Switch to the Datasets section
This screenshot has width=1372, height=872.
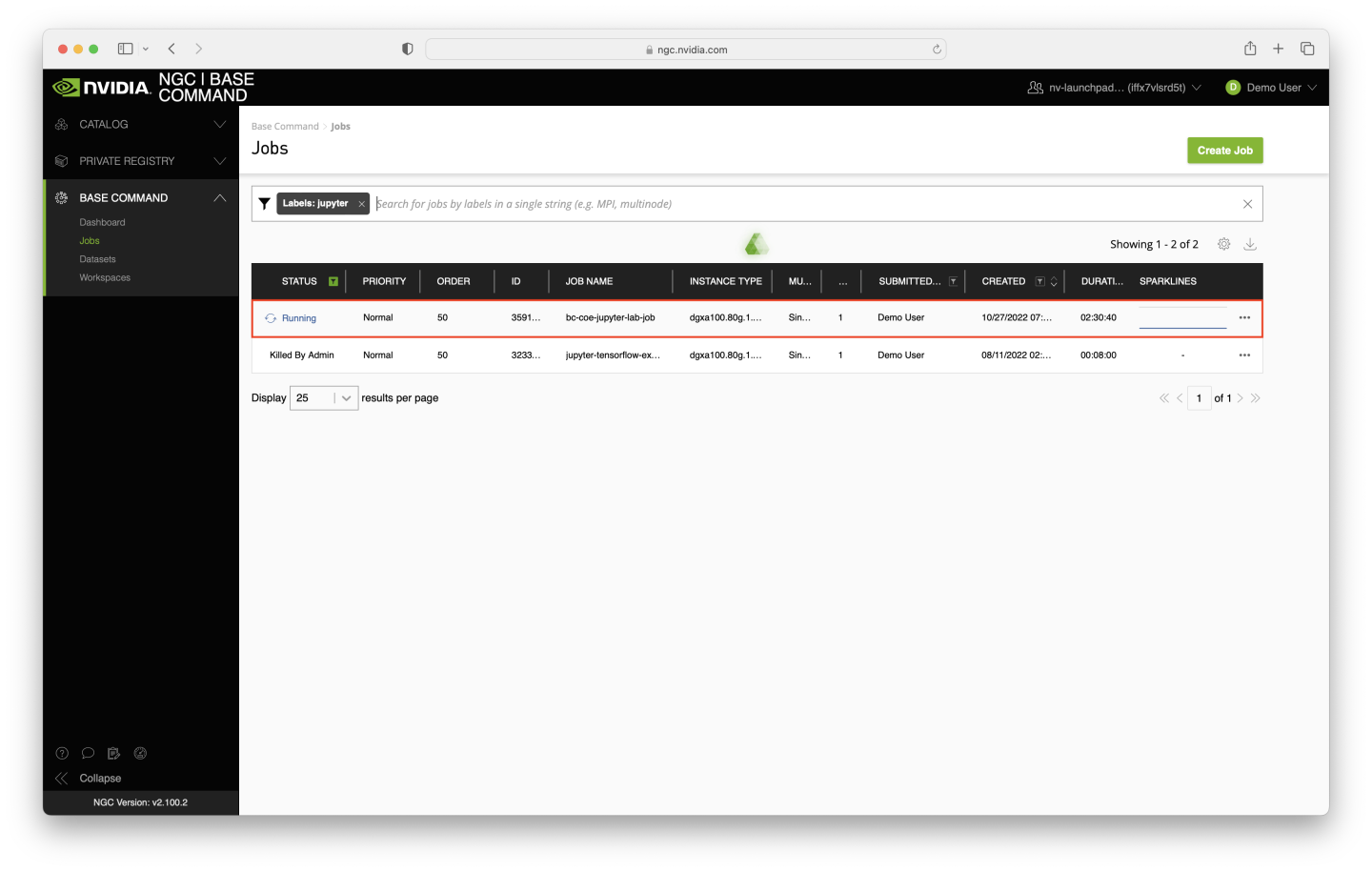coord(97,258)
